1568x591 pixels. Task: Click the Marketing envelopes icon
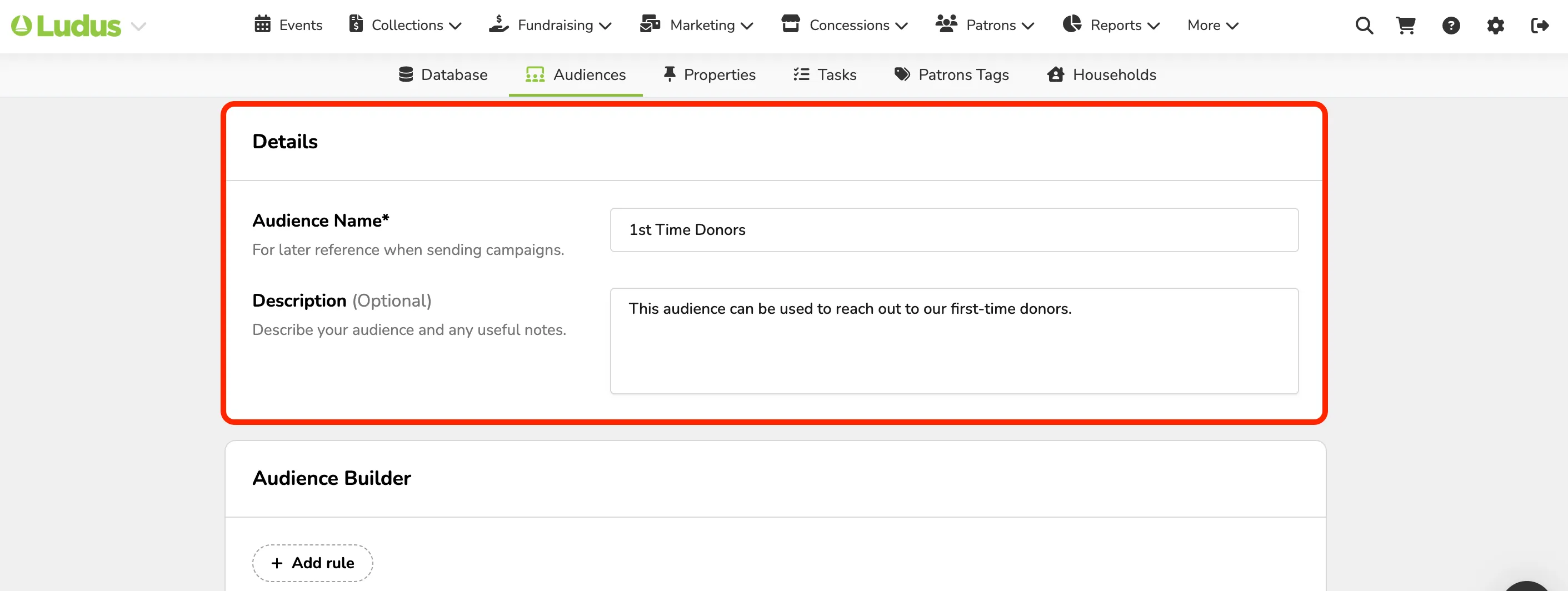pyautogui.click(x=650, y=24)
